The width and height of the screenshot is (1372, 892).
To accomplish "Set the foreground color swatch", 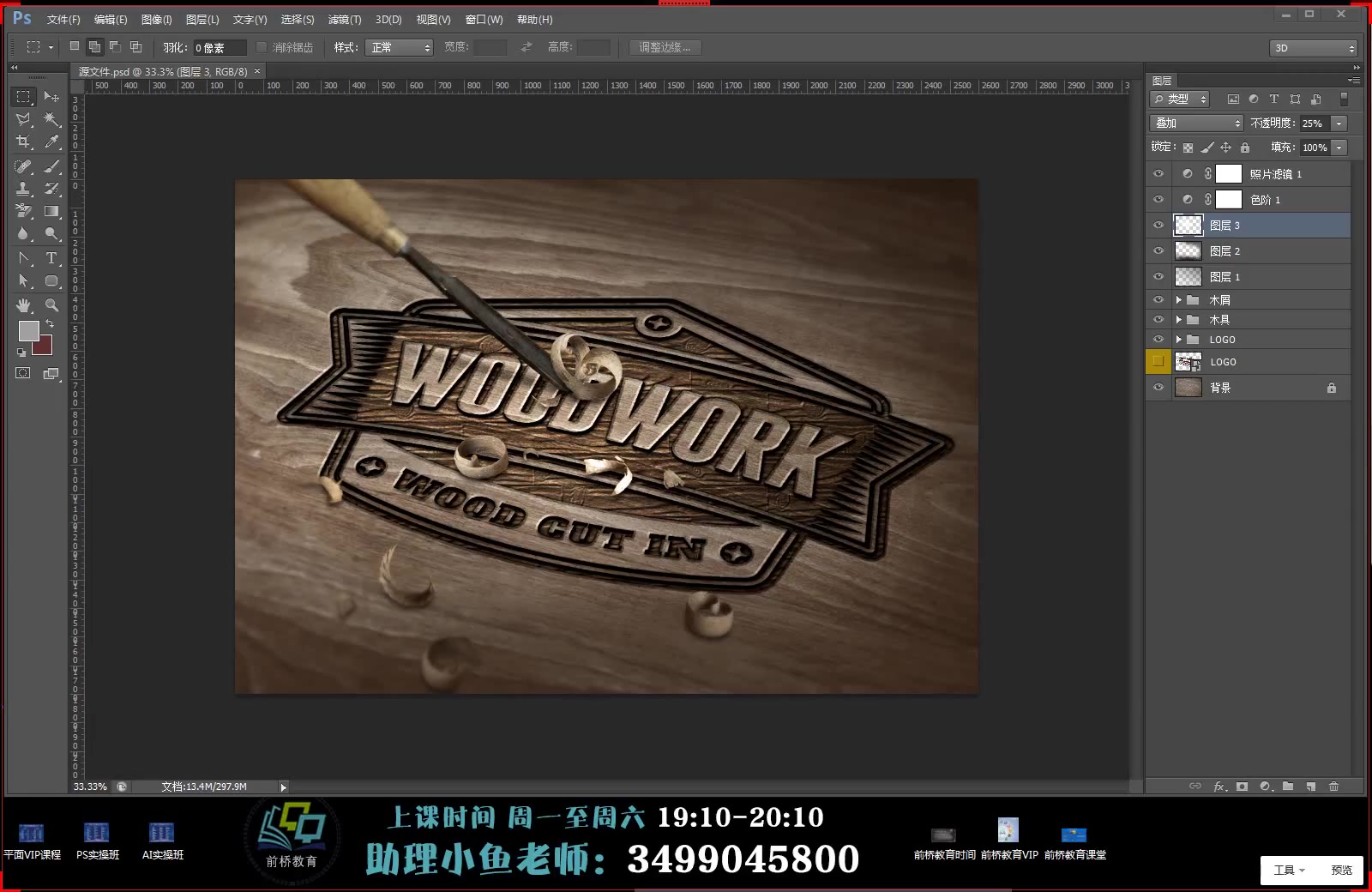I will [x=28, y=330].
